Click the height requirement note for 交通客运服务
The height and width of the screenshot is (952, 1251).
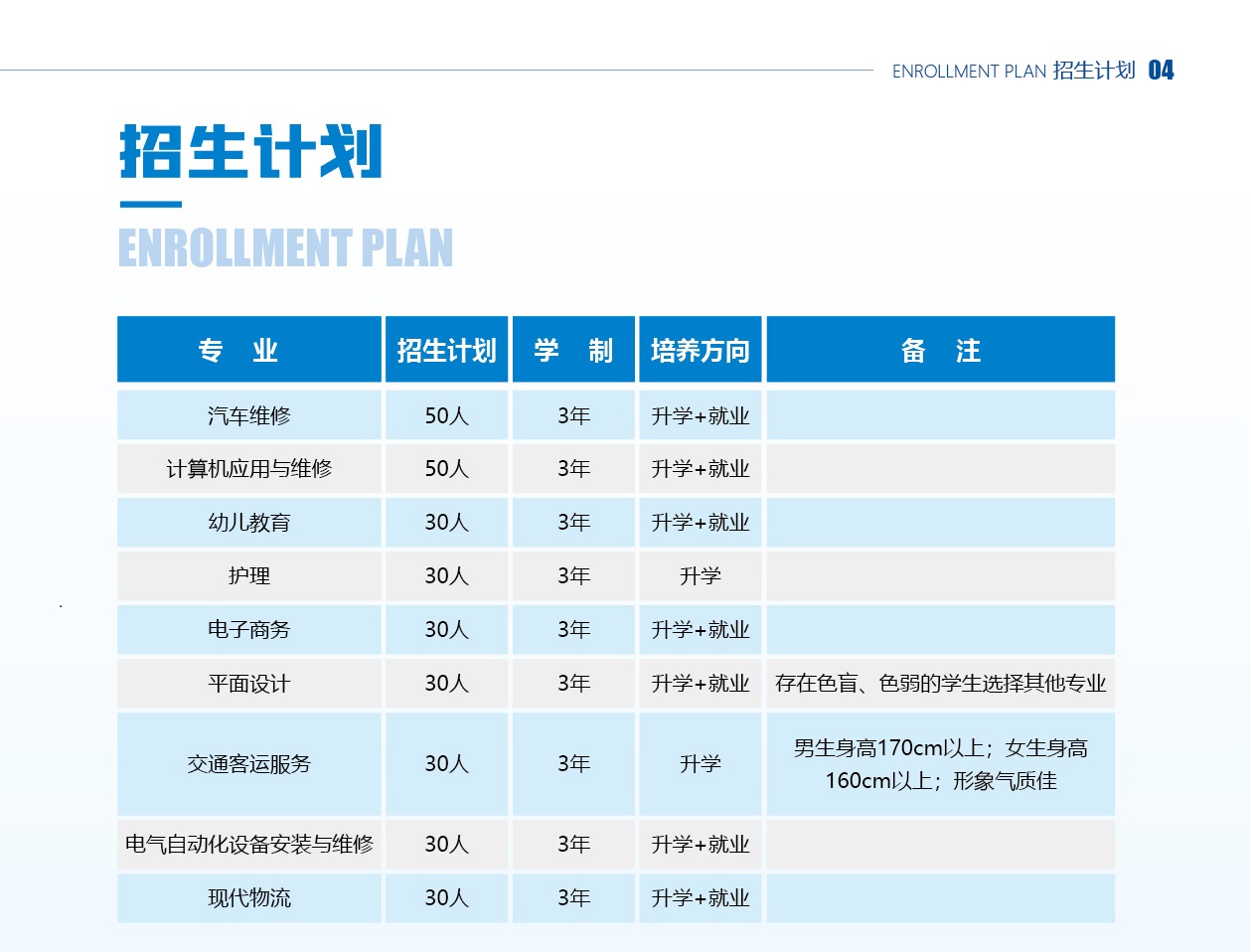(940, 764)
